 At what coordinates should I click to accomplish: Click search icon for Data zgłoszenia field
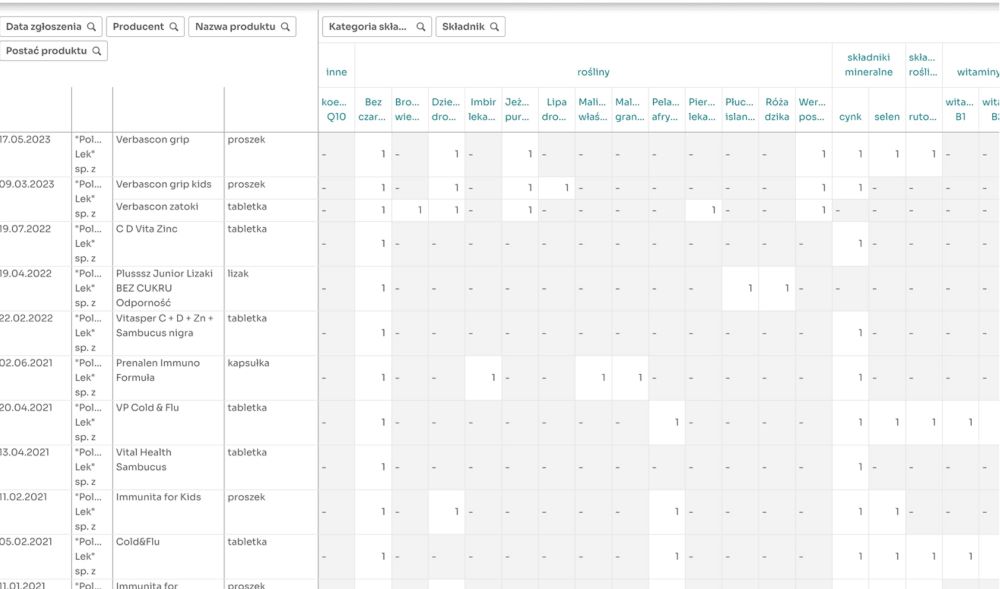pos(91,27)
